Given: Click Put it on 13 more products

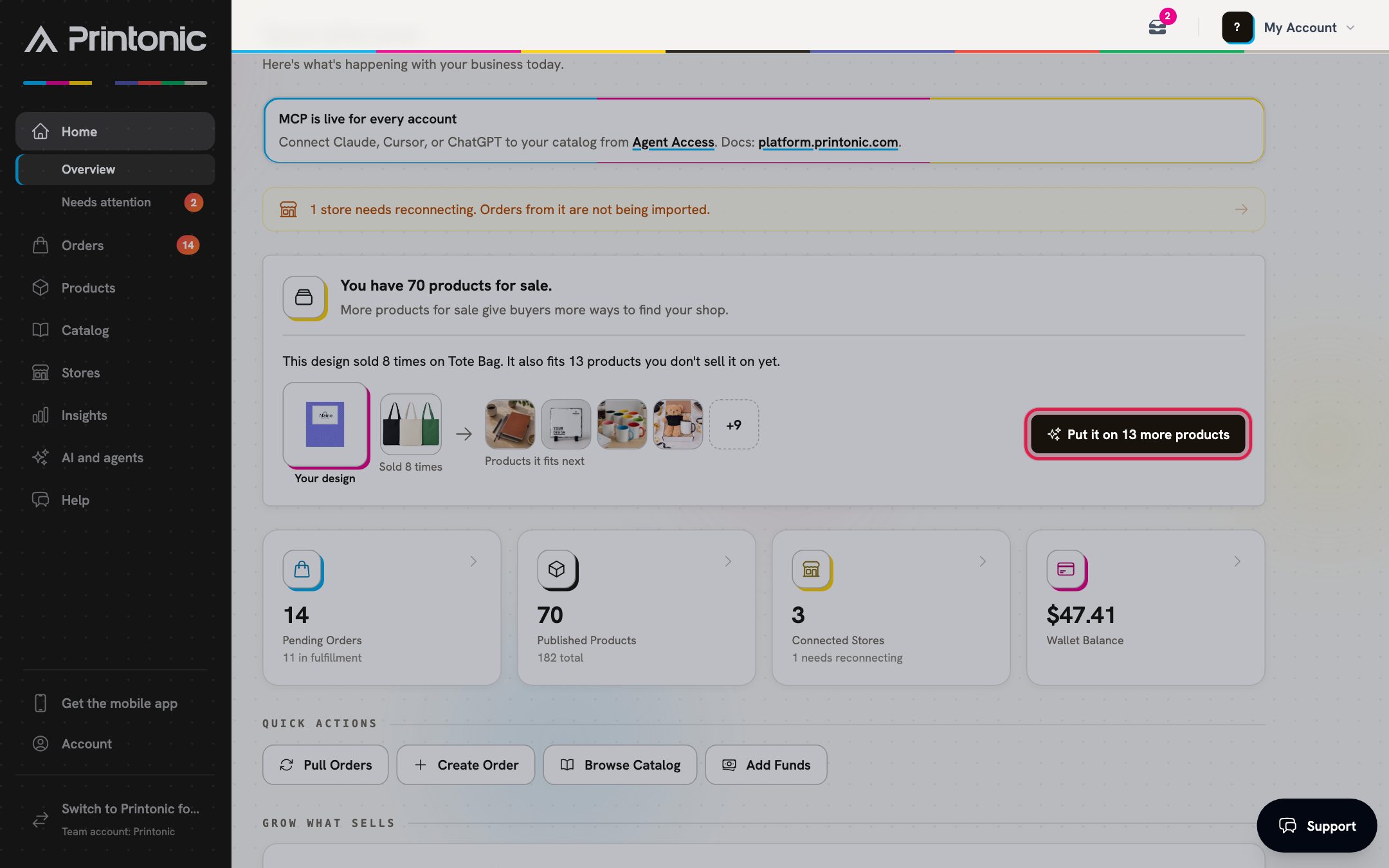Looking at the screenshot, I should click(1138, 435).
